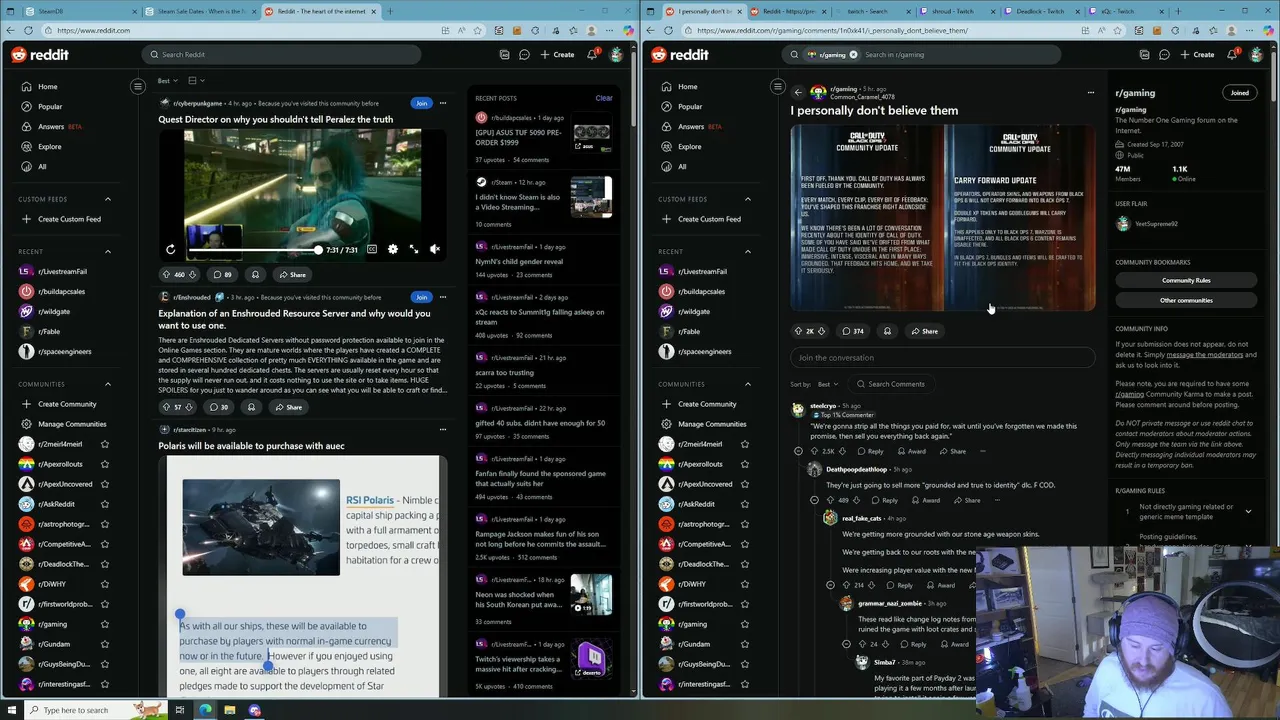Click Create post in left window header
This screenshot has width=1280, height=720.
point(557,54)
